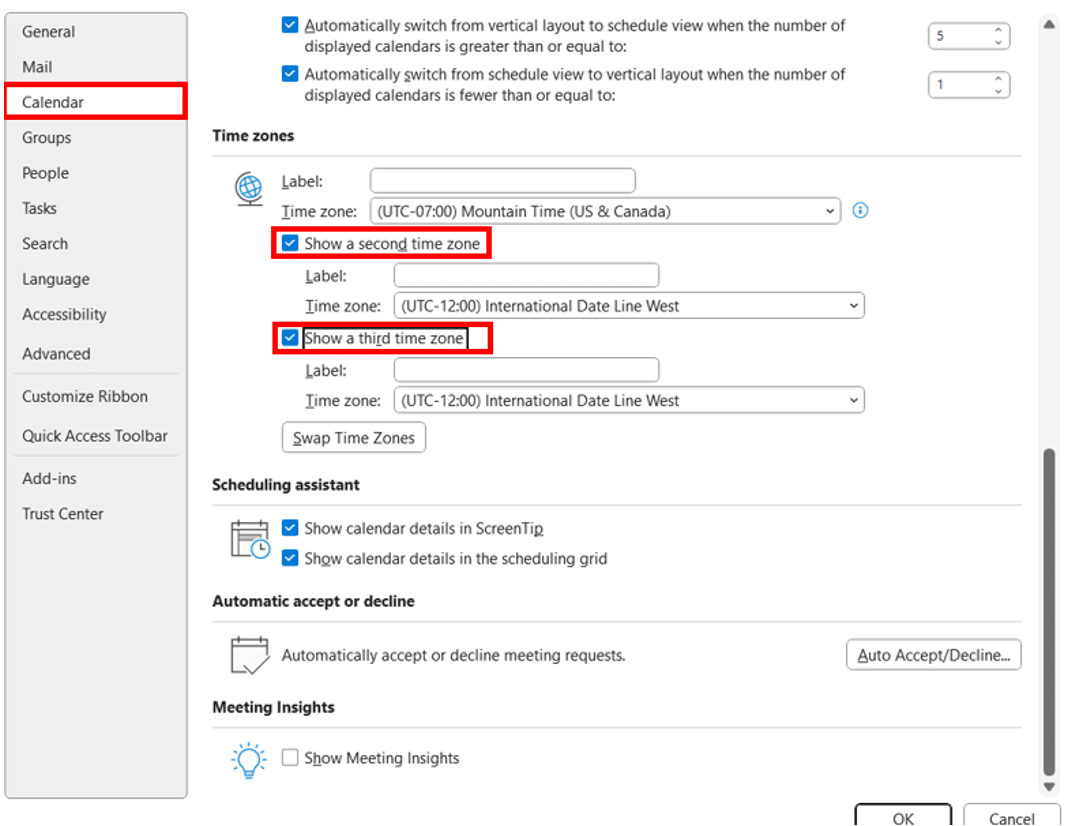The image size is (1078, 826).
Task: Open the Mountain Time zone dropdown
Action: (605, 211)
